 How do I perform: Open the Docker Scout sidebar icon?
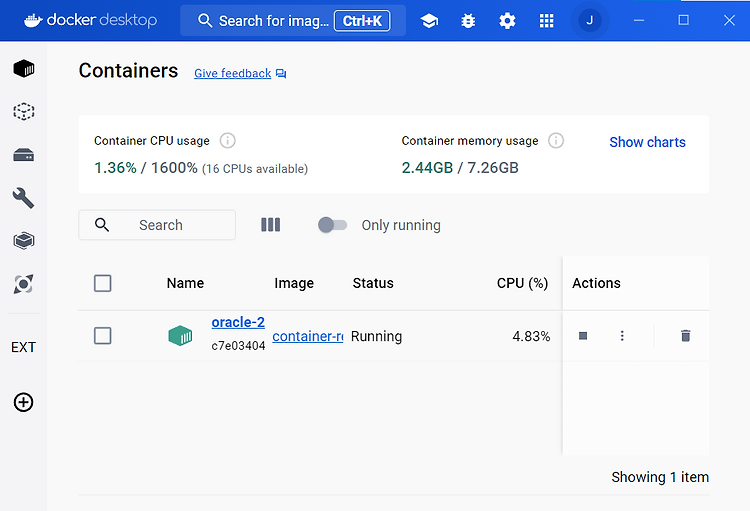point(23,284)
